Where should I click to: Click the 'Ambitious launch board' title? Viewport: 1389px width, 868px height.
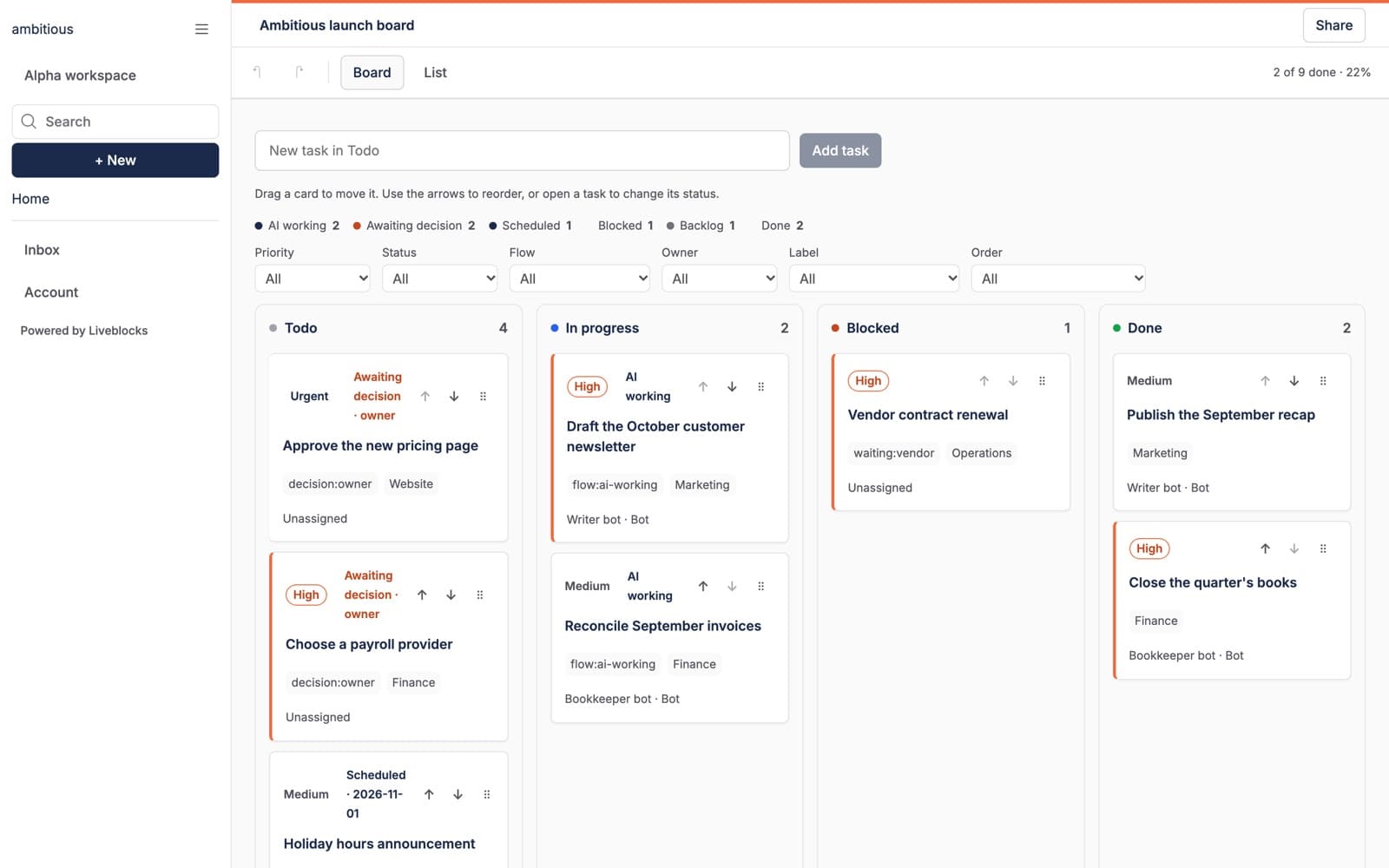[337, 25]
